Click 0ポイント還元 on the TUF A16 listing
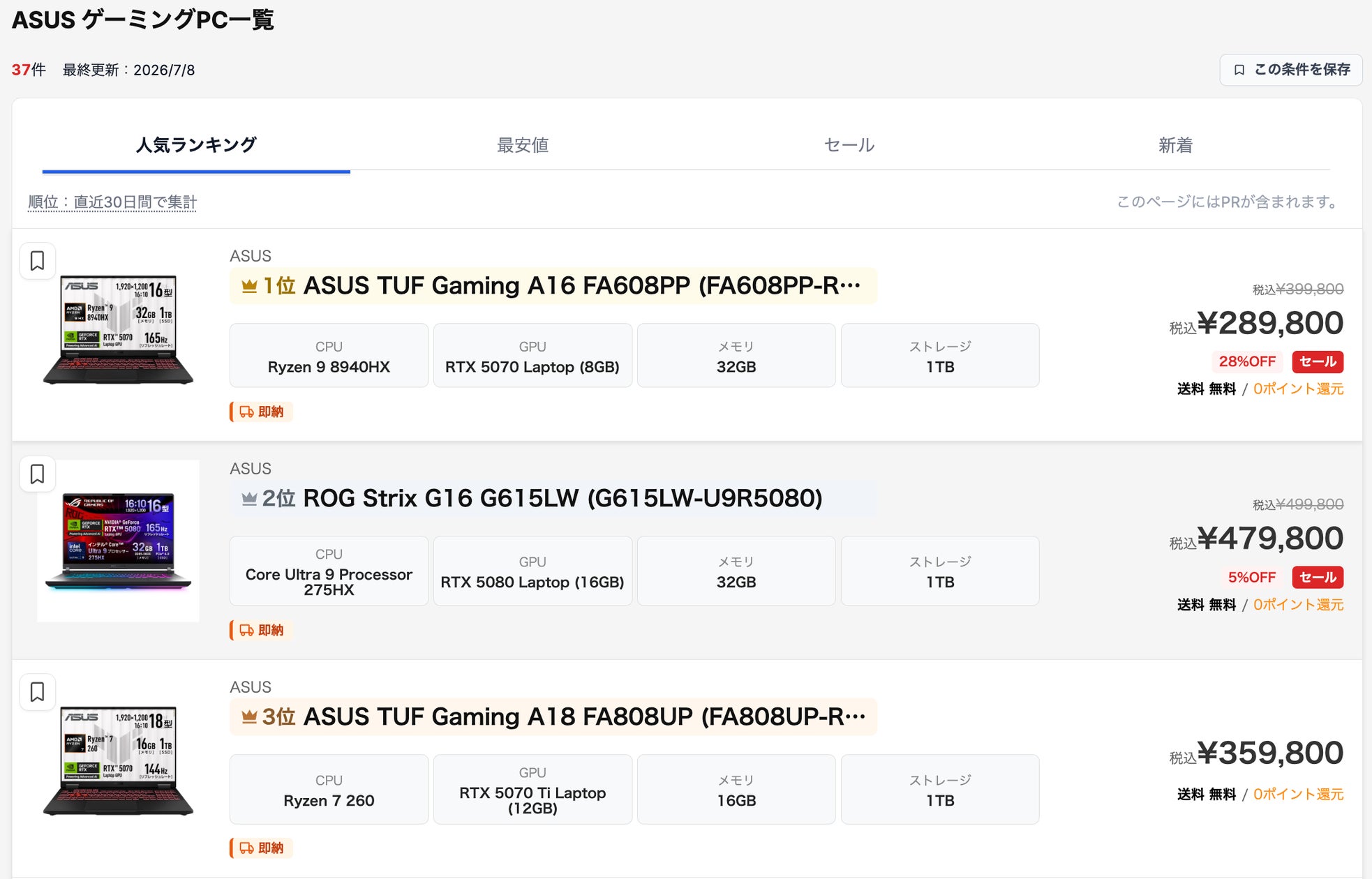Image resolution: width=1372 pixels, height=879 pixels. pyautogui.click(x=1298, y=389)
